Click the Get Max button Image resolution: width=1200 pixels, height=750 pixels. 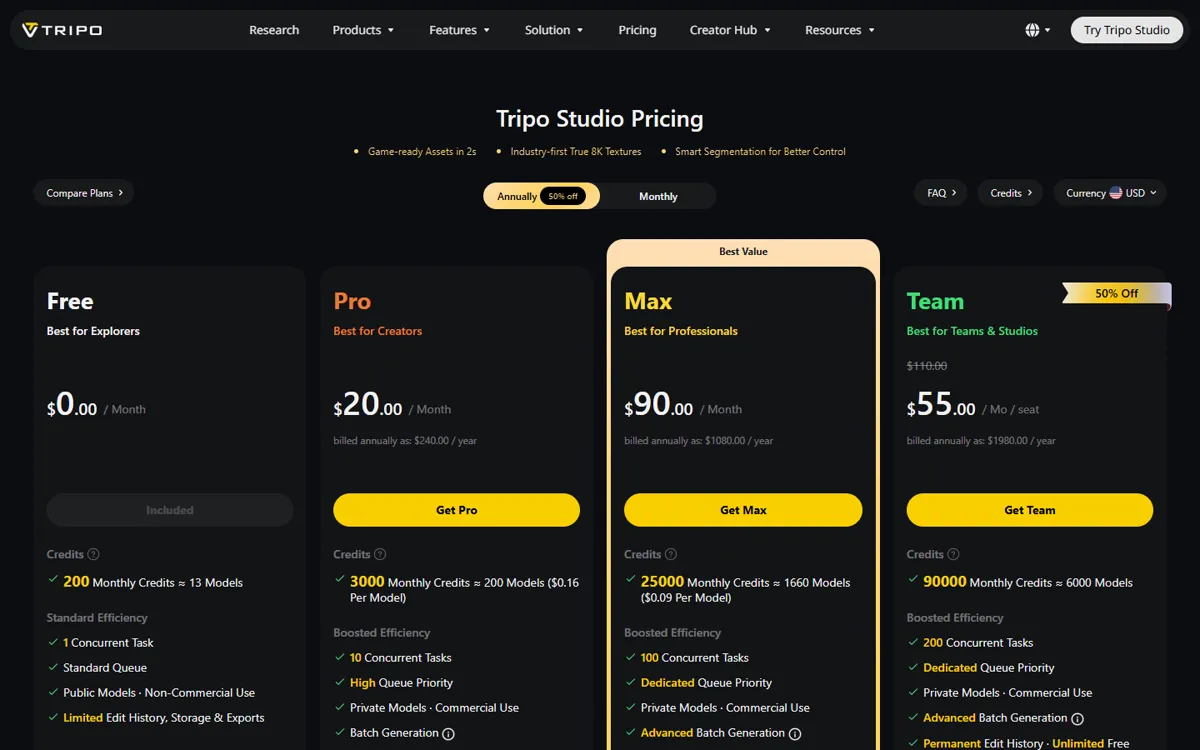pos(743,510)
